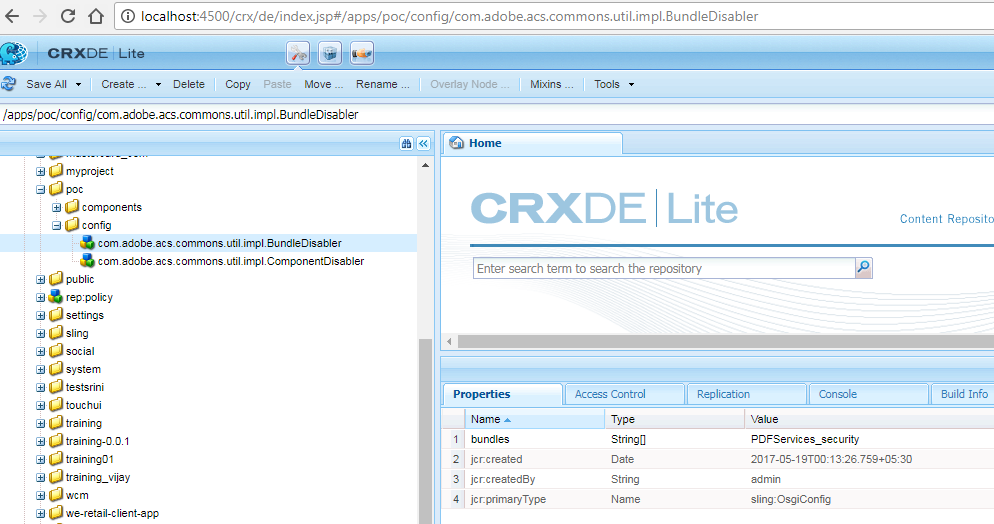Click the tree panel vertical scrollbar thumb

425,431
